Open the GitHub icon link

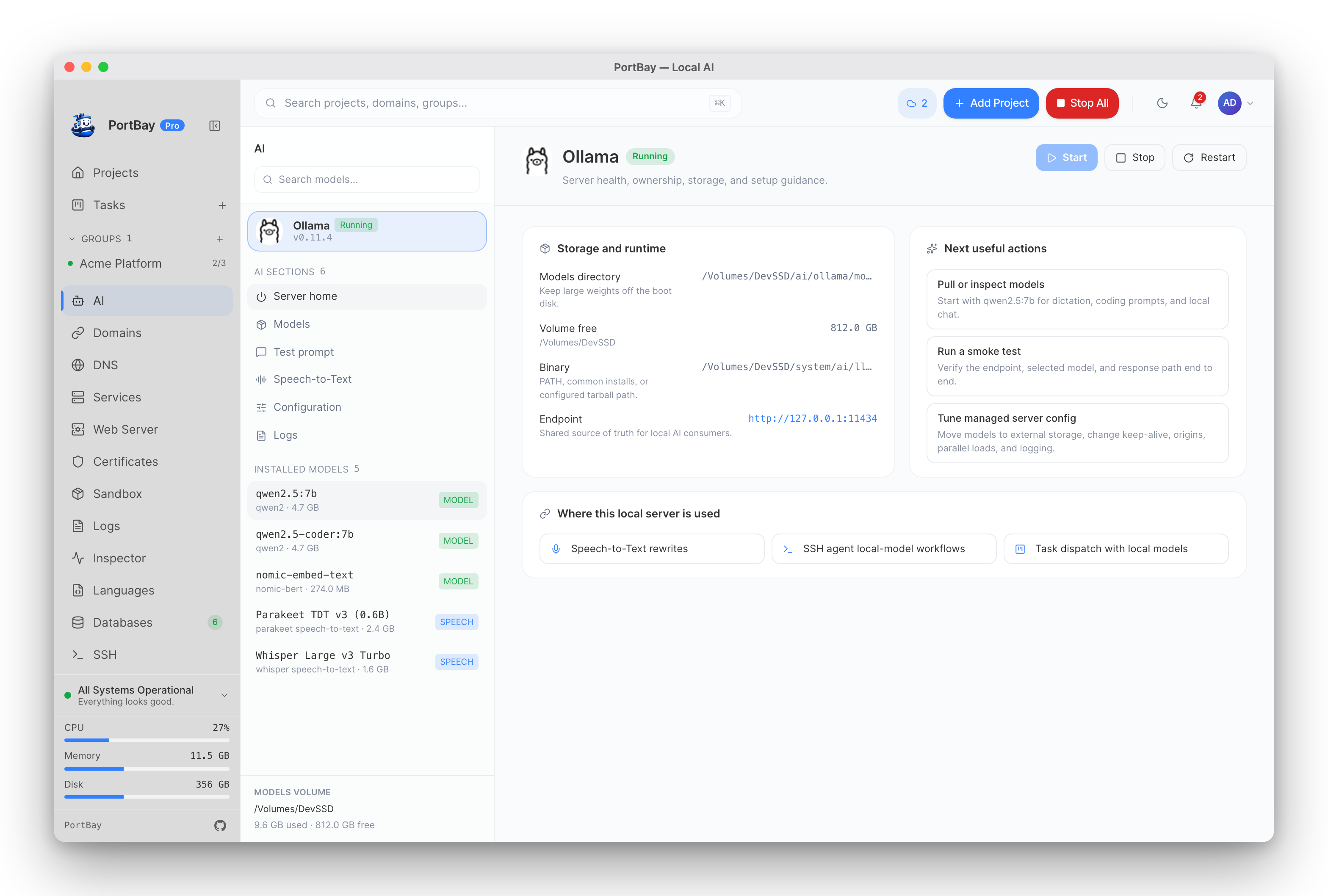220,825
